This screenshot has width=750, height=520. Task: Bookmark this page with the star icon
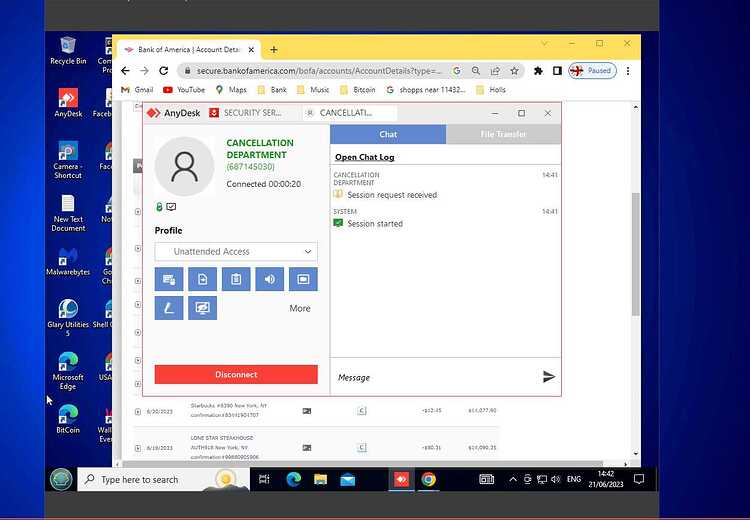pyautogui.click(x=514, y=71)
